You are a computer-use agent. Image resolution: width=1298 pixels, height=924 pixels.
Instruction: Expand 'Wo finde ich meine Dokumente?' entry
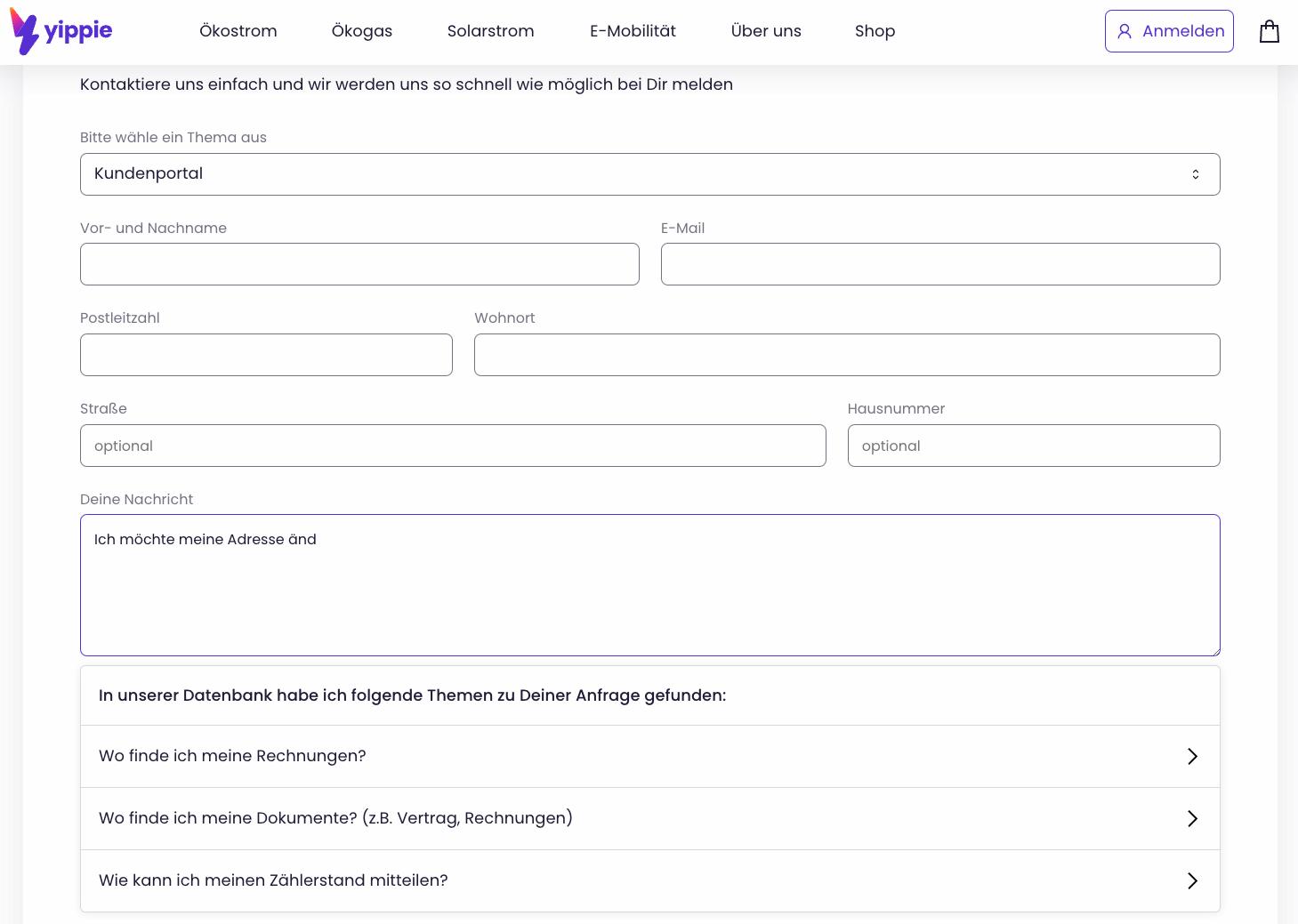335,818
